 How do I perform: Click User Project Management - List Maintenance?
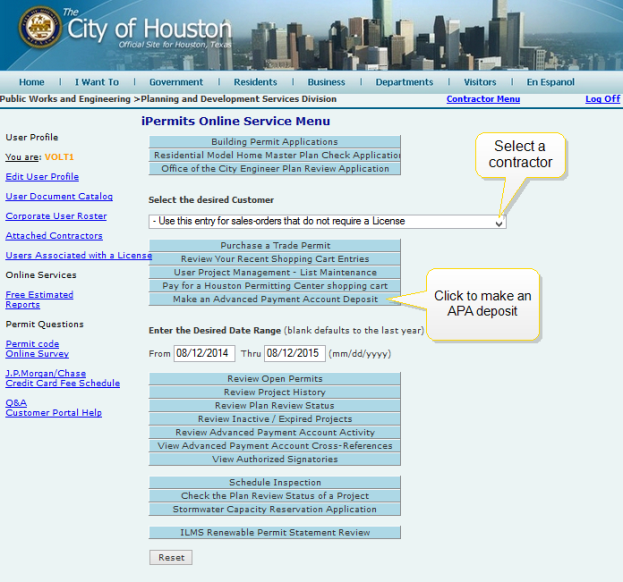275,273
